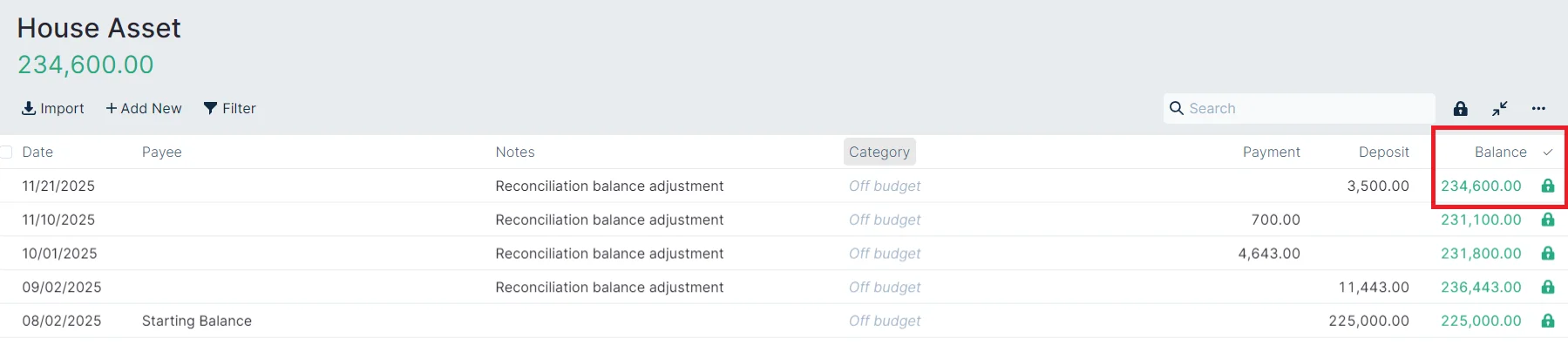Sort by the Date column header
The height and width of the screenshot is (359, 1568).
click(x=37, y=152)
